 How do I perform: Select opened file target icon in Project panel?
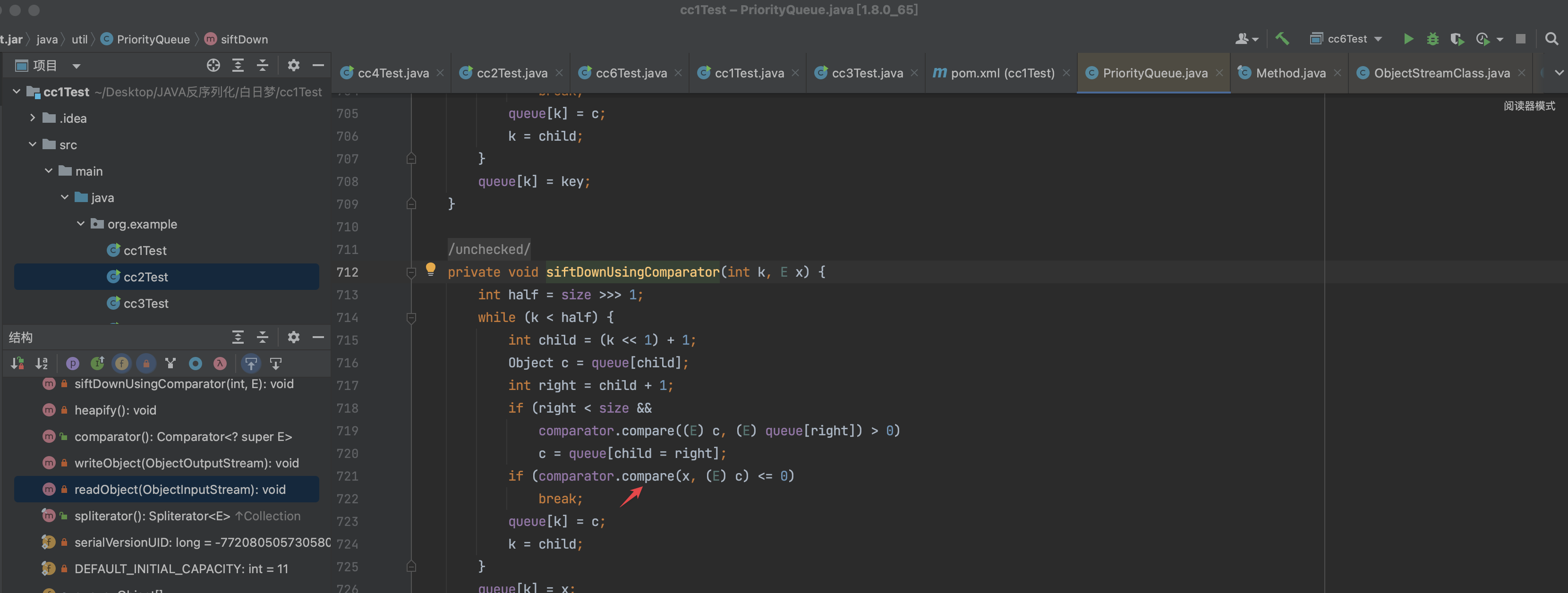coord(213,65)
